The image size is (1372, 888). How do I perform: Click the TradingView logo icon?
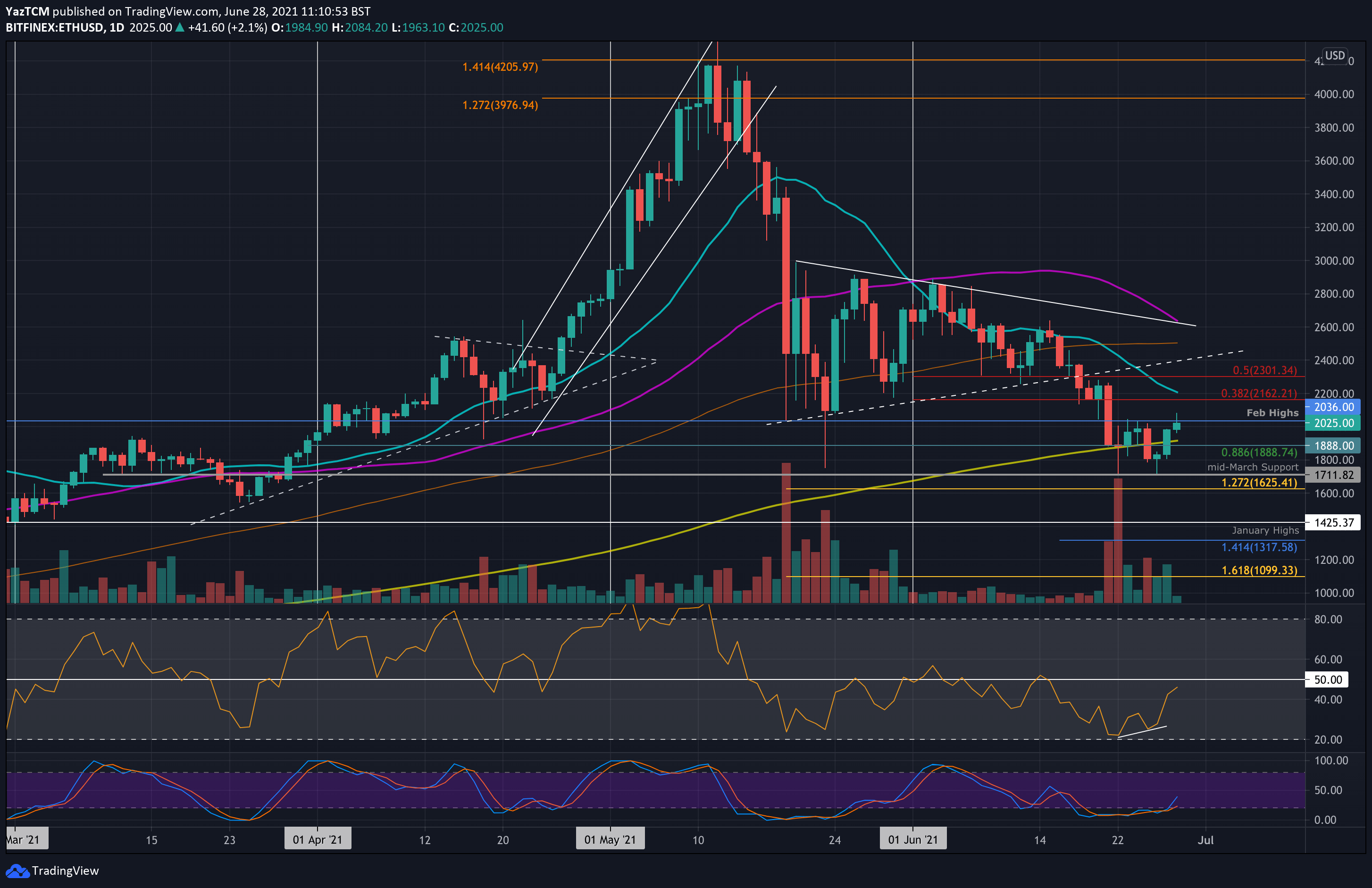[x=17, y=871]
